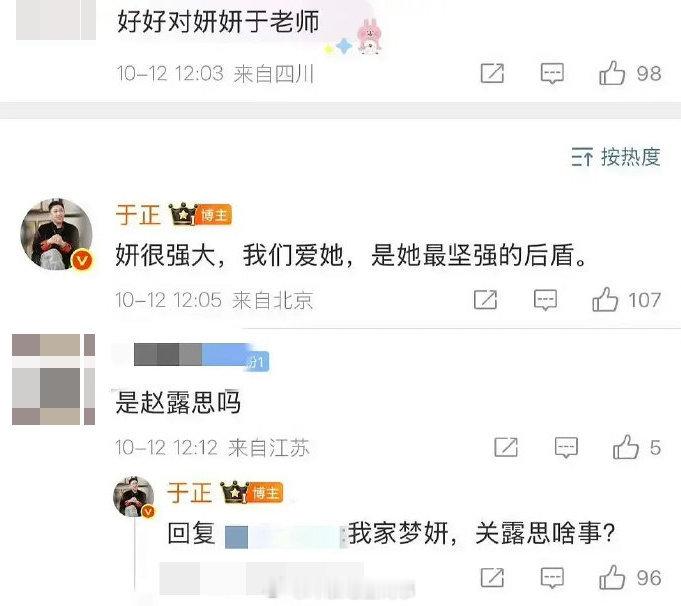Image resolution: width=681 pixels, height=606 pixels.
Task: Open 于正's username in nested reply
Action: click(x=190, y=493)
